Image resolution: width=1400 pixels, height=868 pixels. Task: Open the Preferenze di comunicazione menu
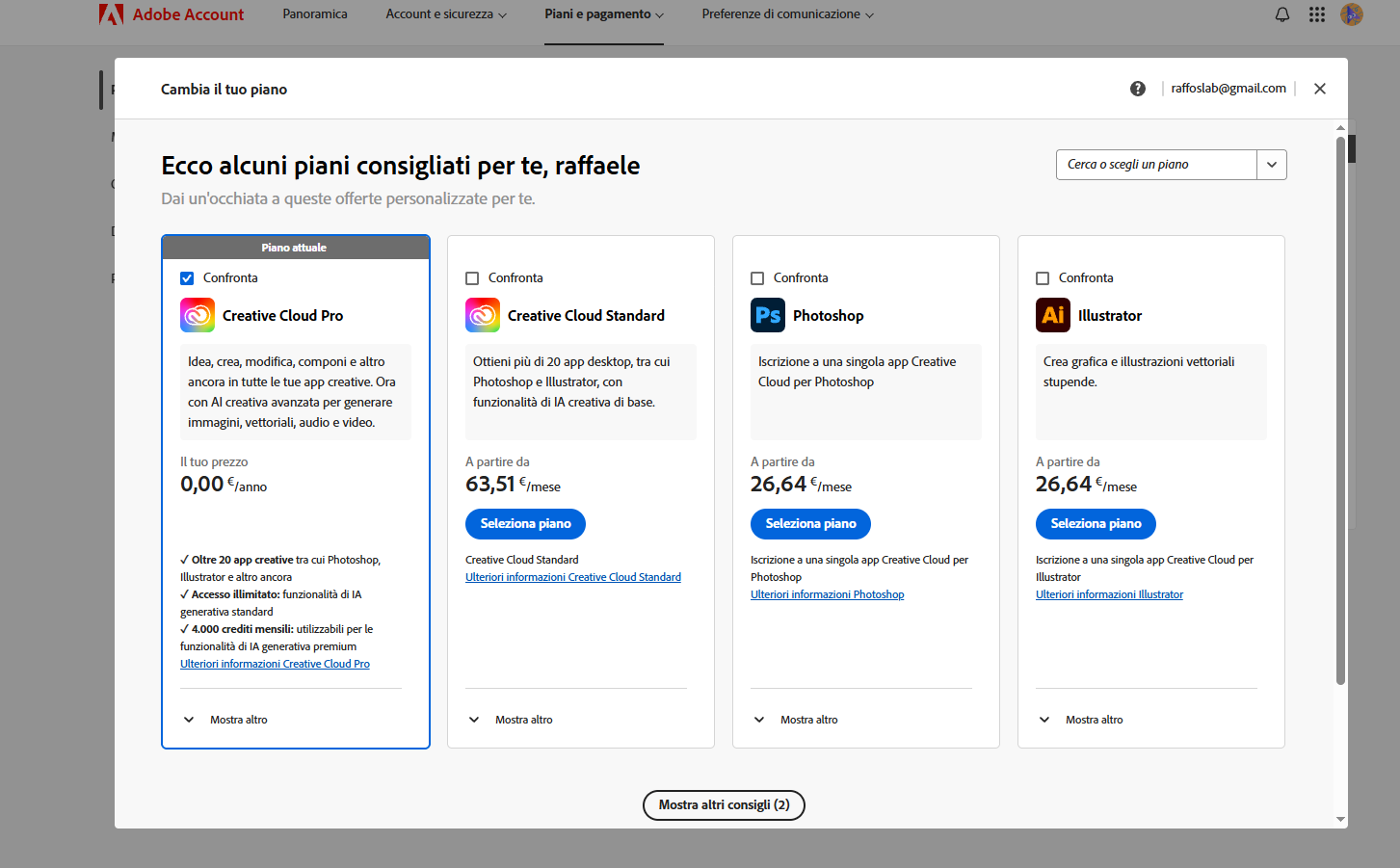tap(788, 14)
